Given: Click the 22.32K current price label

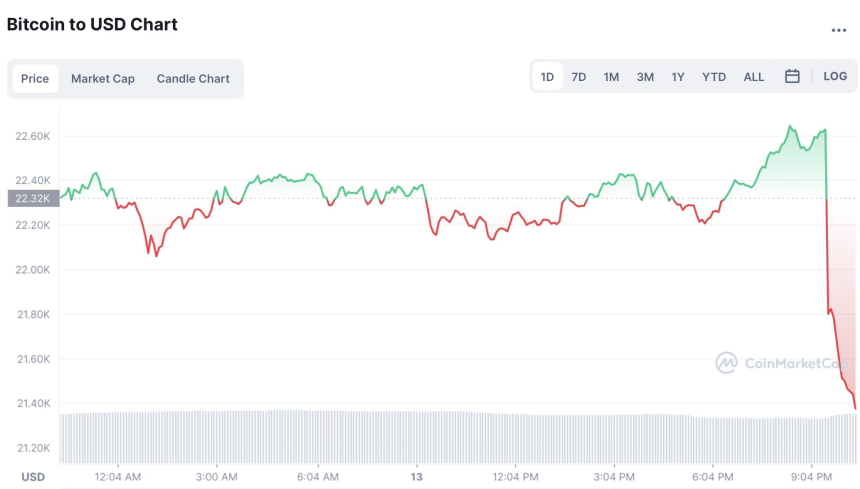Looking at the screenshot, I should point(34,199).
